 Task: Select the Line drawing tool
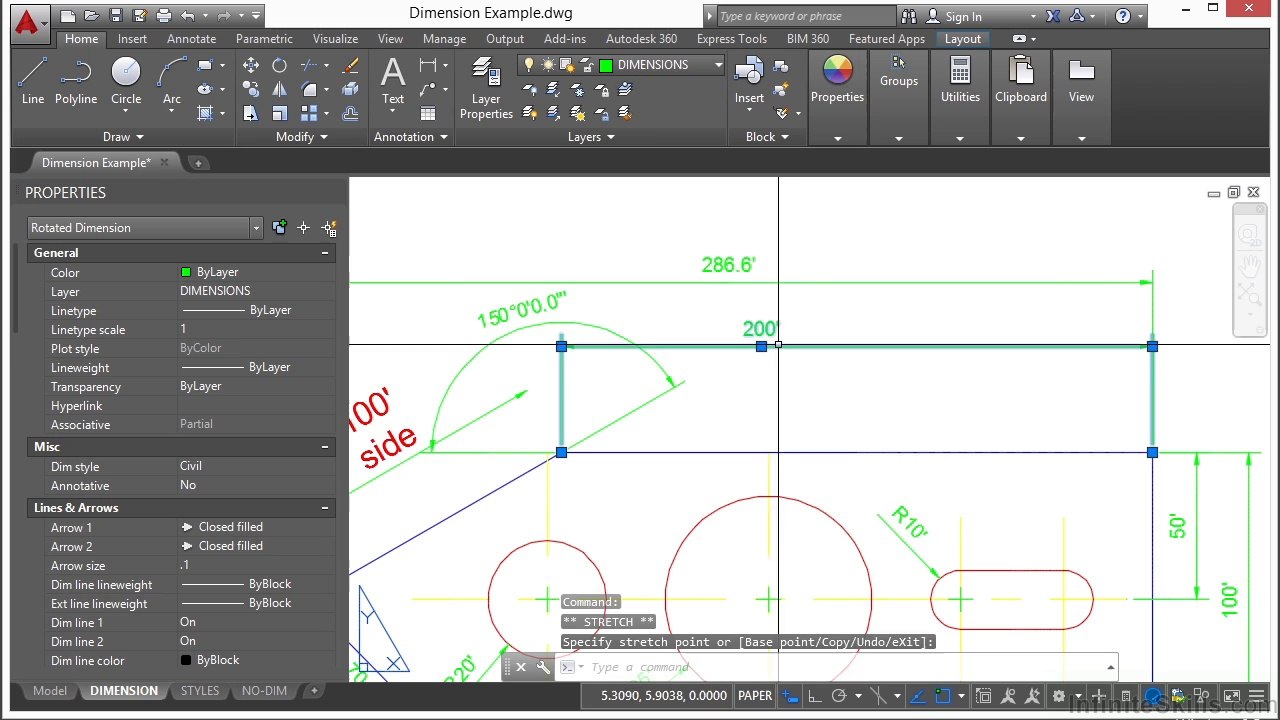[x=33, y=80]
